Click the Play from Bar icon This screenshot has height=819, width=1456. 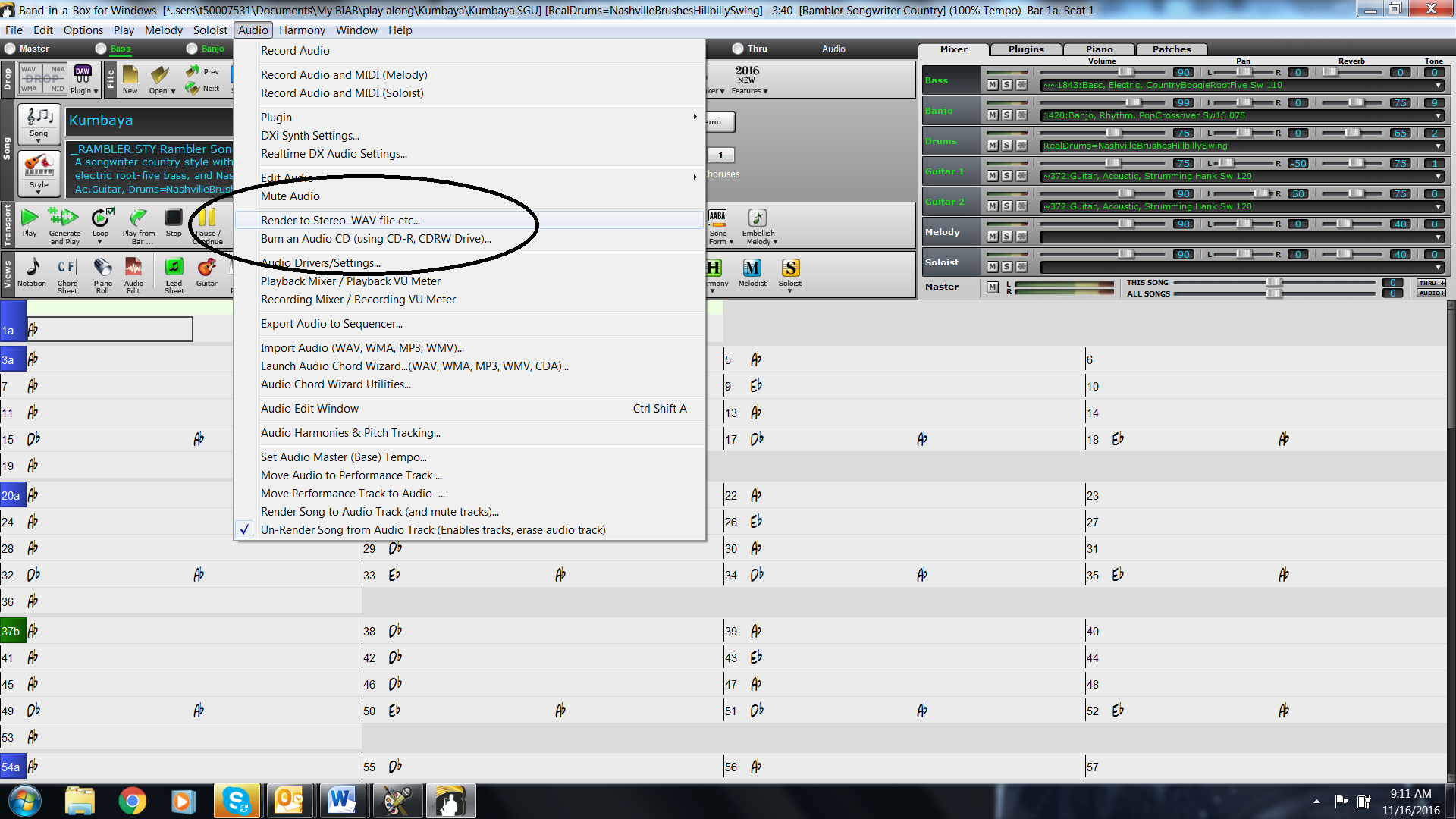pos(138,218)
